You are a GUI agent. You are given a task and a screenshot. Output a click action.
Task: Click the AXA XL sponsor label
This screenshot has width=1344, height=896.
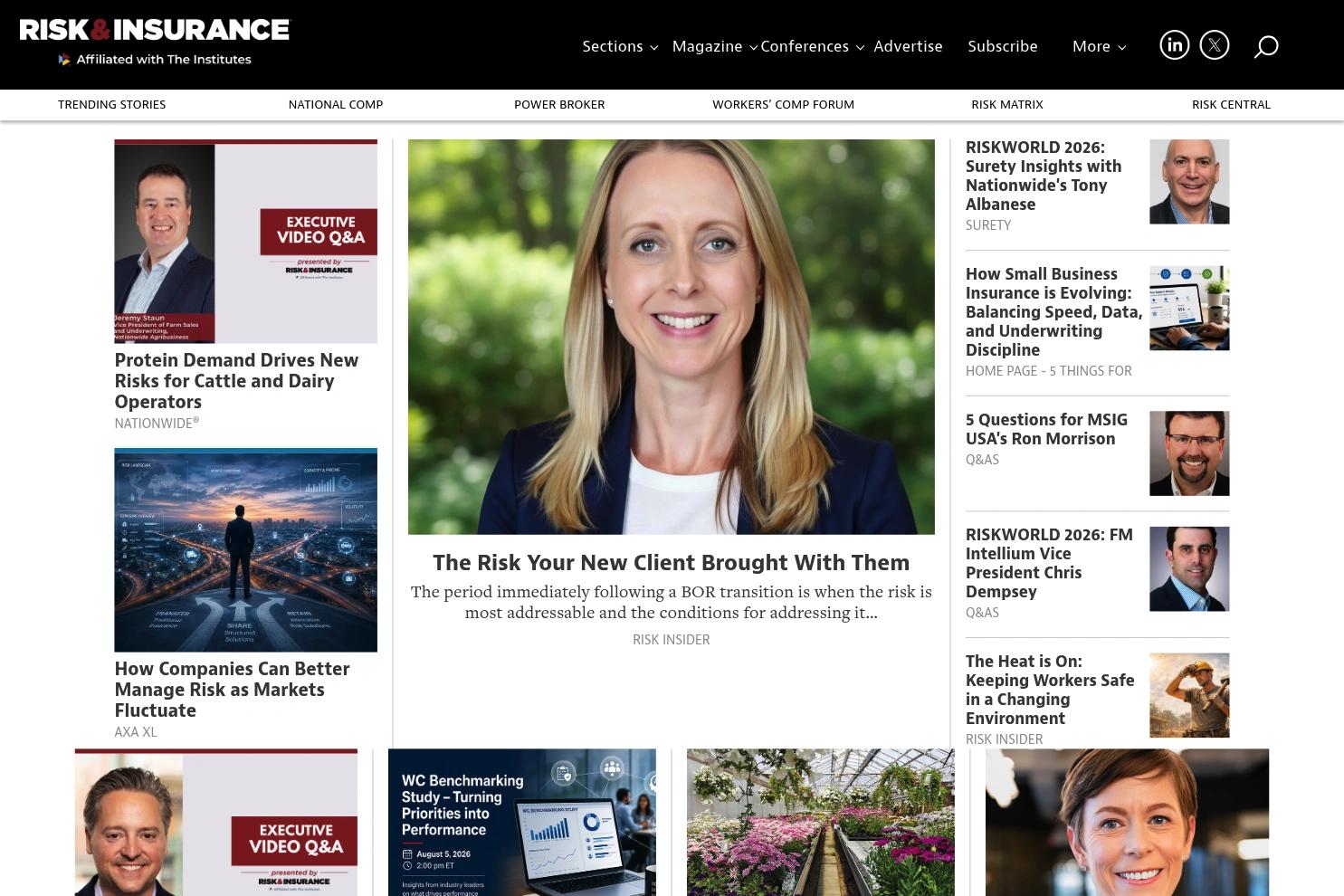pyautogui.click(x=136, y=732)
